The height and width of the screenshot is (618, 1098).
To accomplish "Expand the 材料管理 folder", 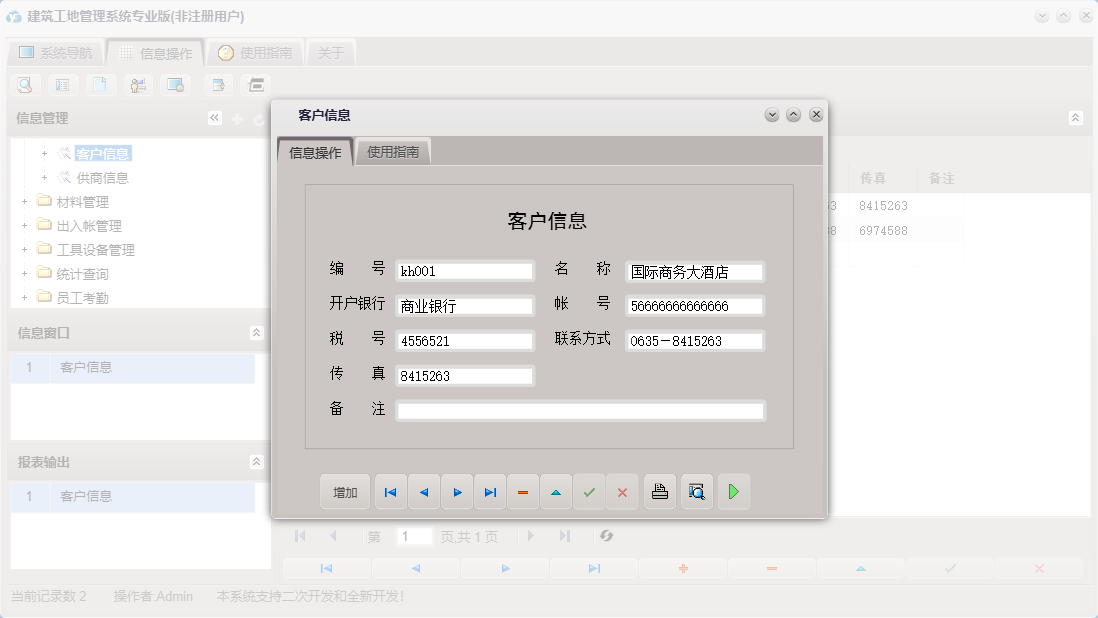I will tap(23, 201).
